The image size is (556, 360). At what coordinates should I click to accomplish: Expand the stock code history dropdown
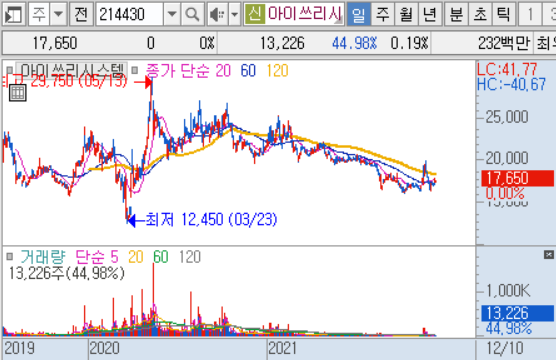[x=172, y=15]
